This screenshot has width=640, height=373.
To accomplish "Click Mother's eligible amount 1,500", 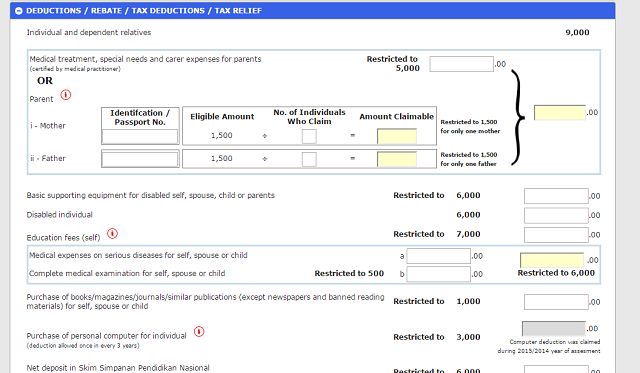I will click(222, 135).
